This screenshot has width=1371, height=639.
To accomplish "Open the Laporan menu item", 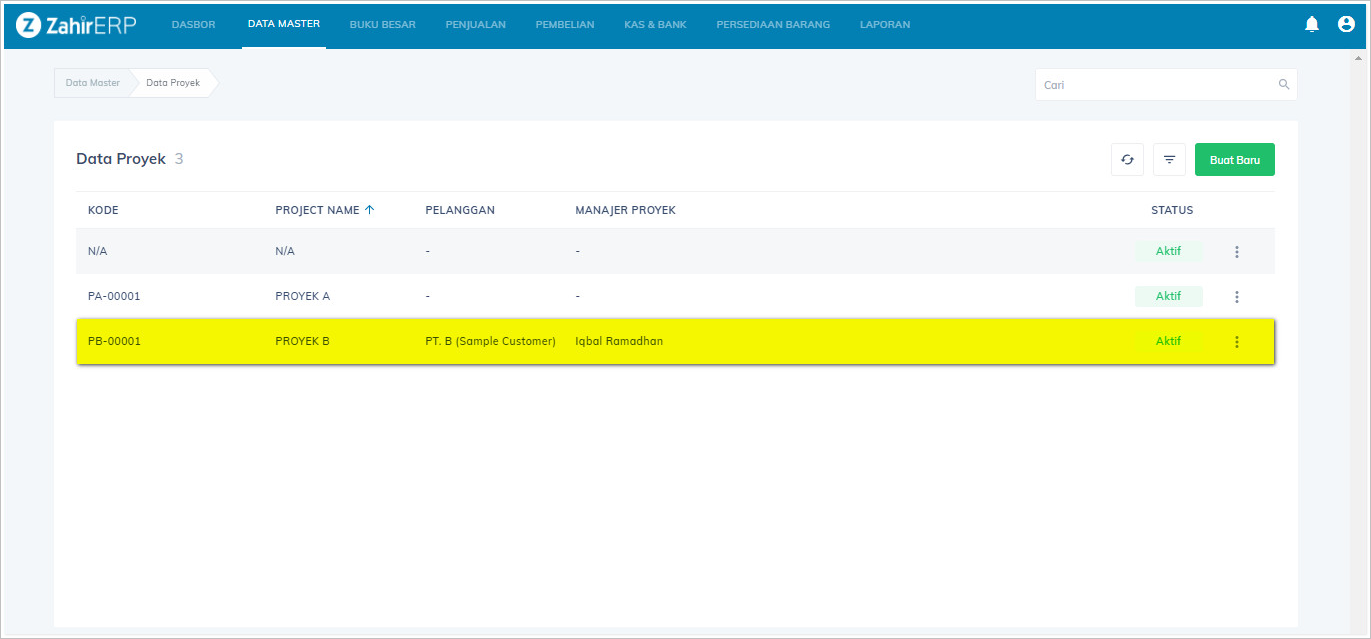I will tap(885, 25).
